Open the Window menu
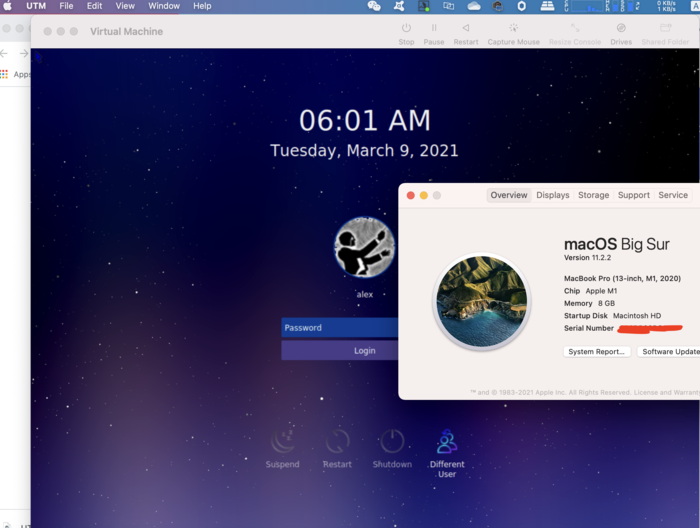Viewport: 700px width, 528px height. pyautogui.click(x=164, y=6)
